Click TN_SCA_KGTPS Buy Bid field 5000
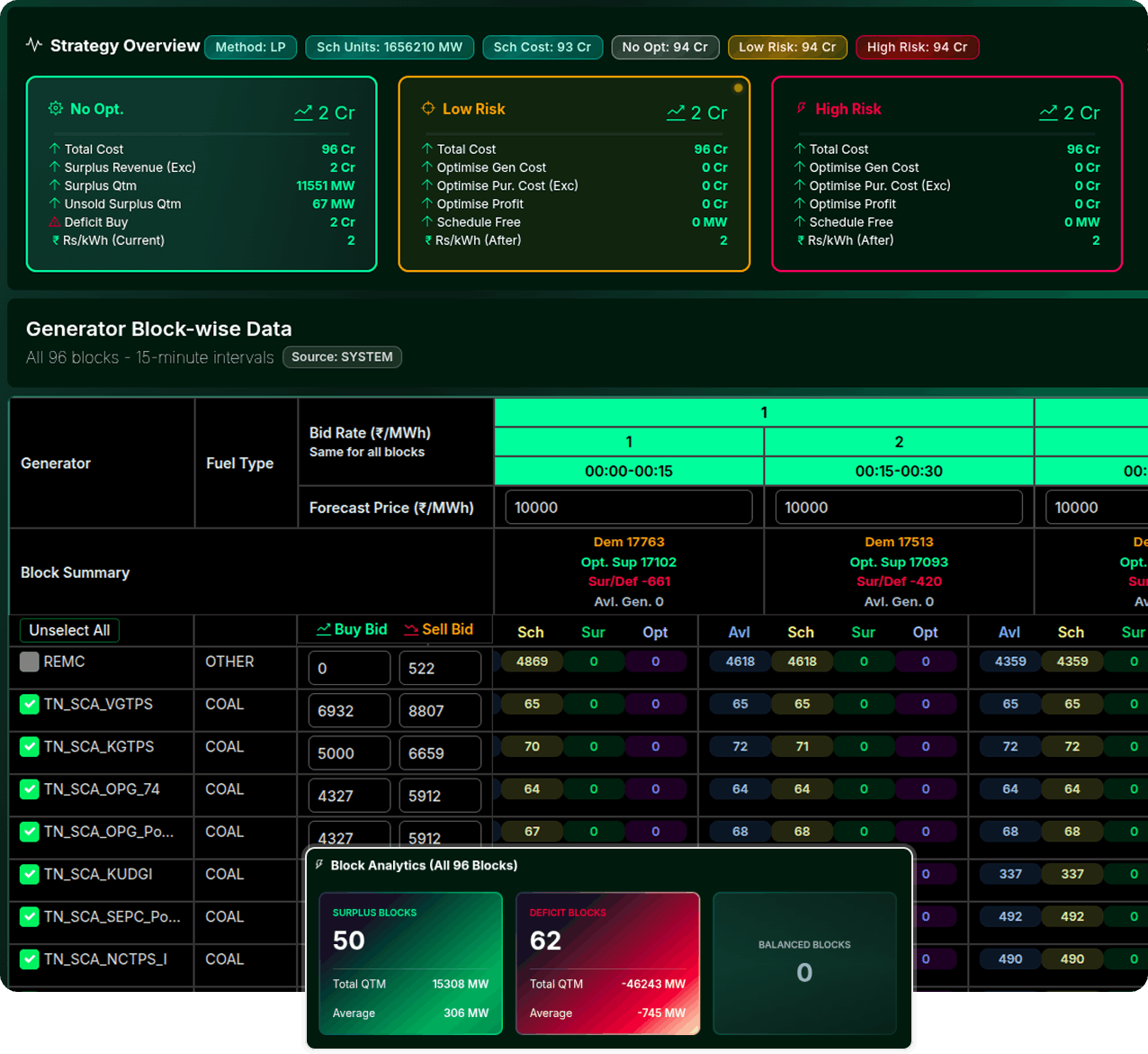Screen dimensions: 1148x1054 coord(349,752)
